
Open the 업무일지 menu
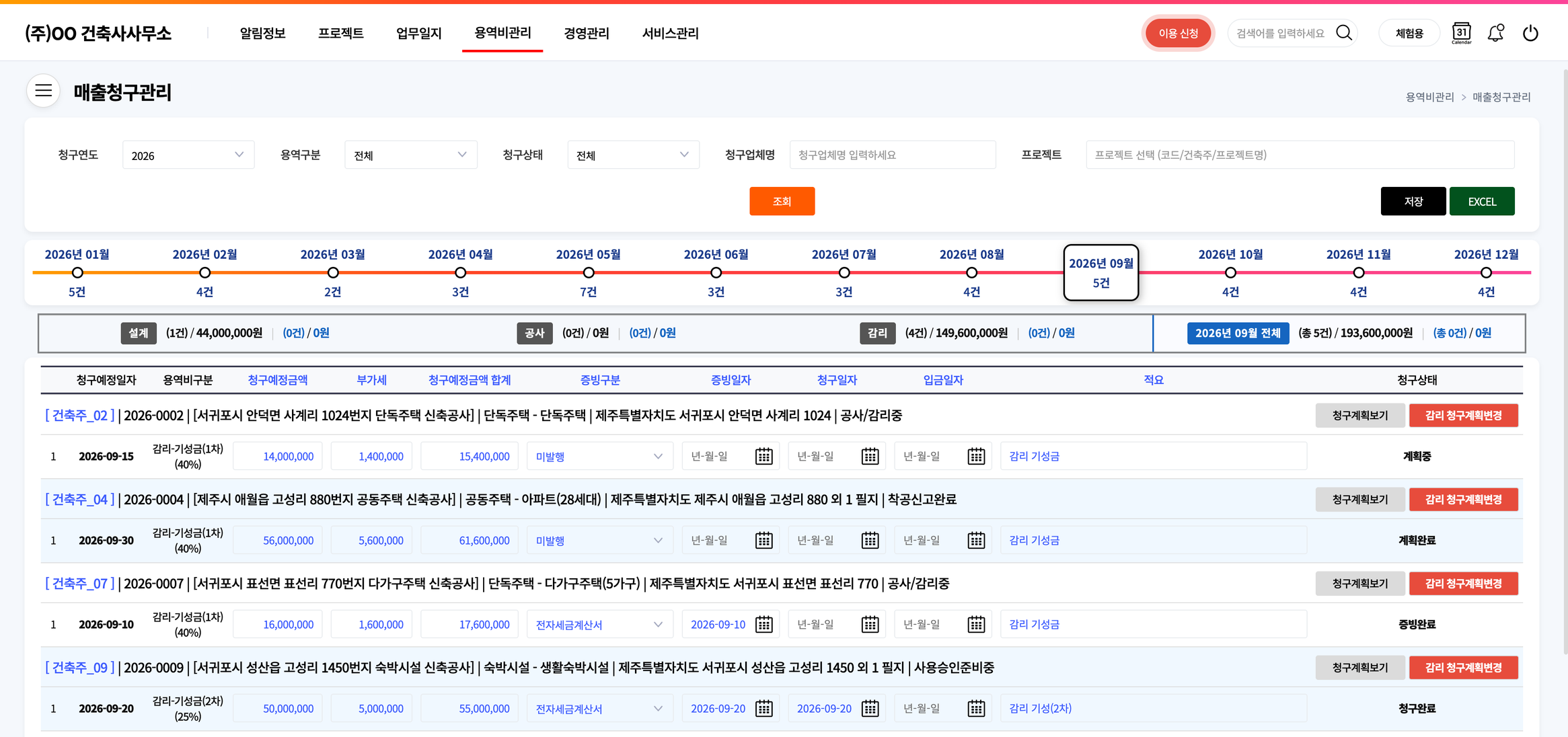tap(418, 33)
